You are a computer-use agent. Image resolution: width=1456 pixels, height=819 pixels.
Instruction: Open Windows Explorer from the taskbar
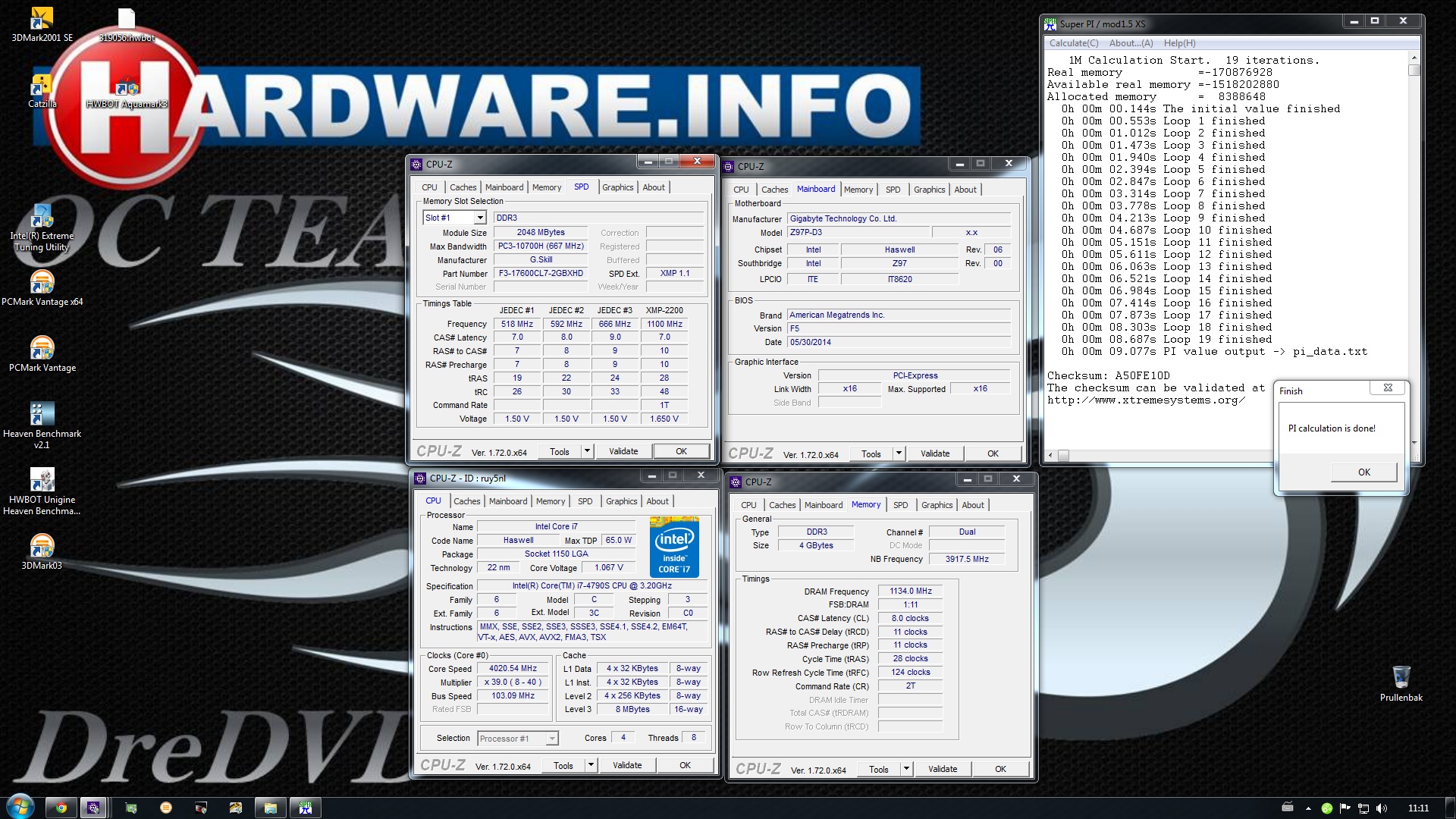coord(270,808)
